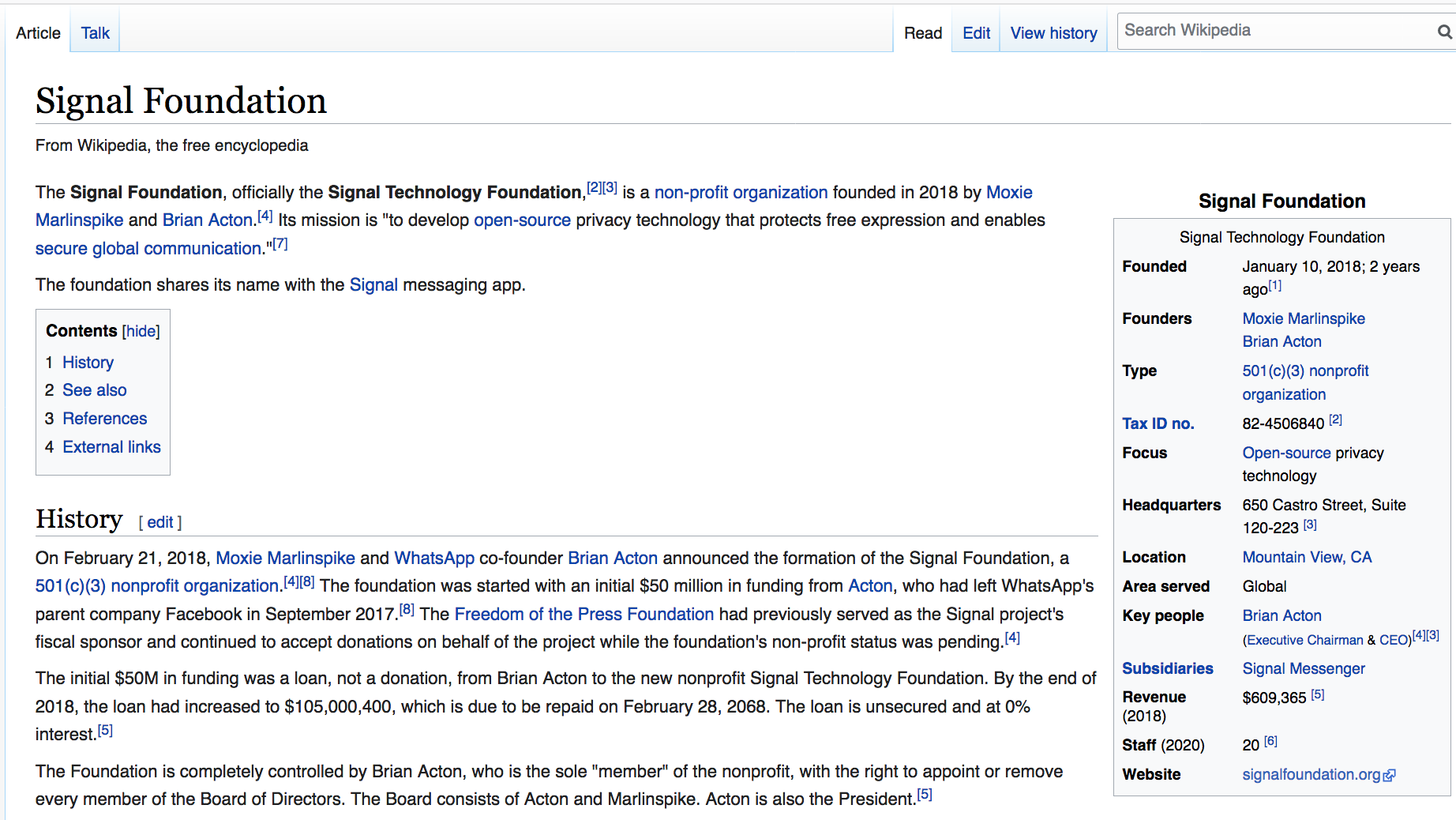Jump to References in Contents

click(104, 419)
